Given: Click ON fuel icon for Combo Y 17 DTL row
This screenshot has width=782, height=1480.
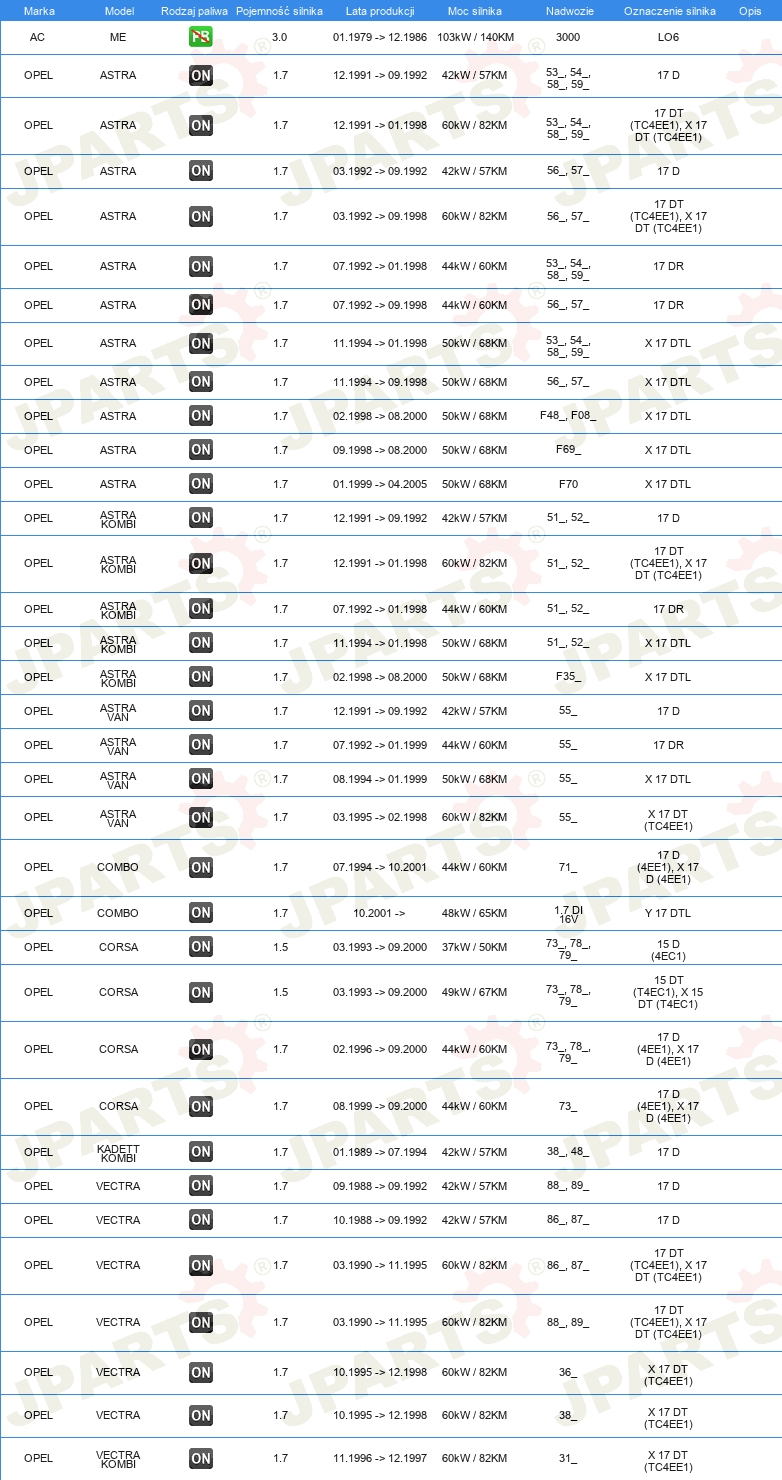Looking at the screenshot, I should click(201, 913).
